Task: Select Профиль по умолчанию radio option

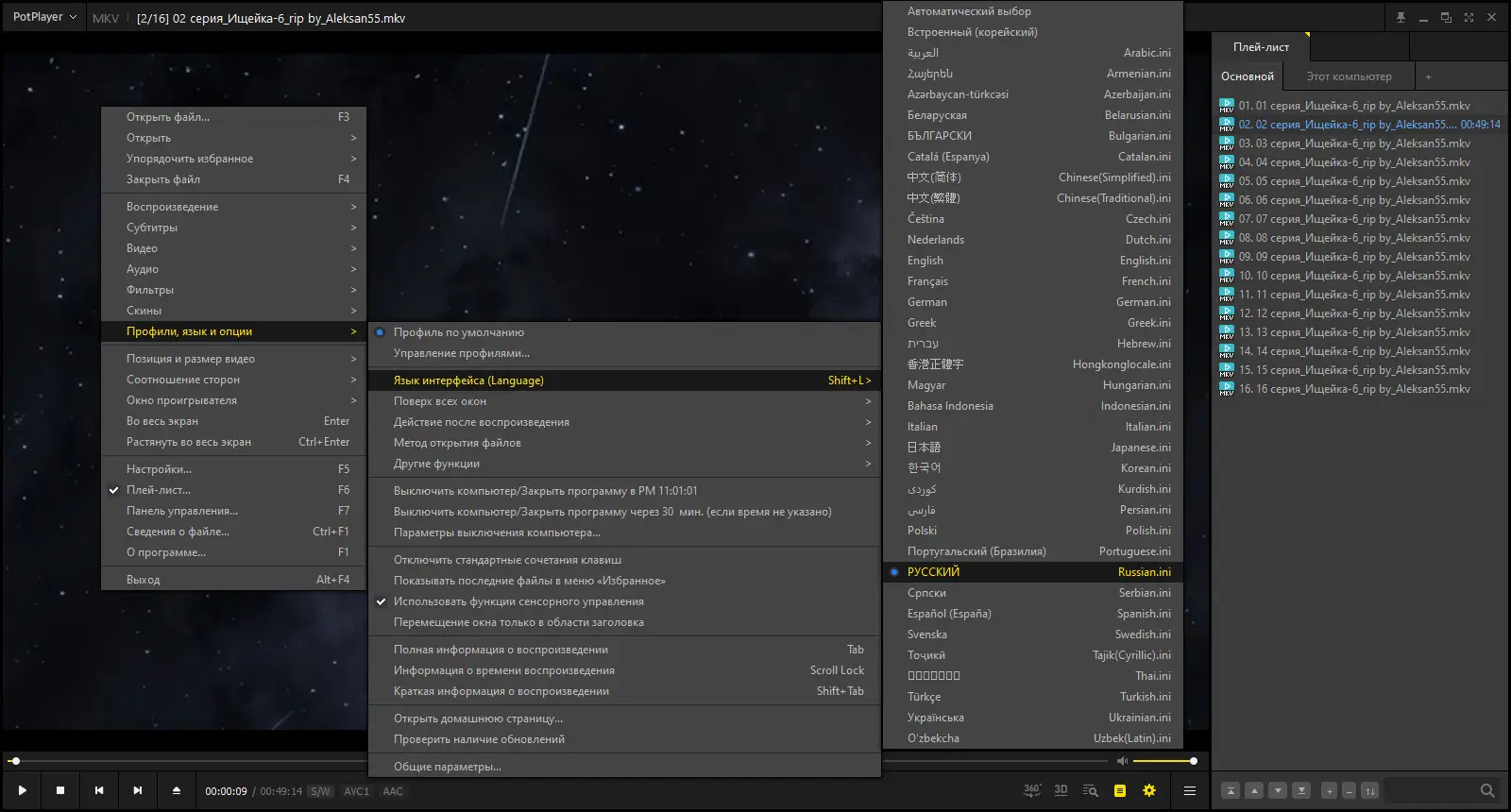Action: [459, 332]
